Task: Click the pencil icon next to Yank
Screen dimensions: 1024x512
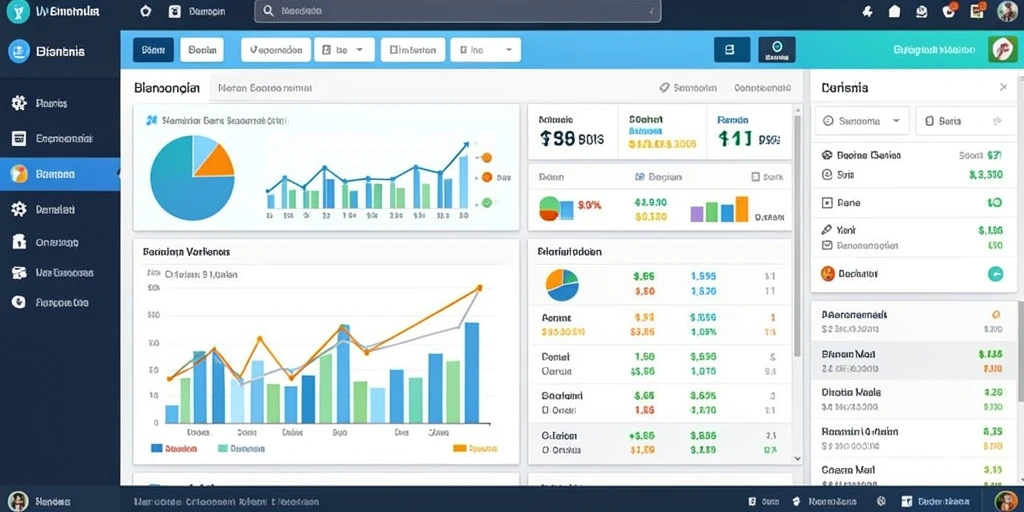Action: point(827,230)
